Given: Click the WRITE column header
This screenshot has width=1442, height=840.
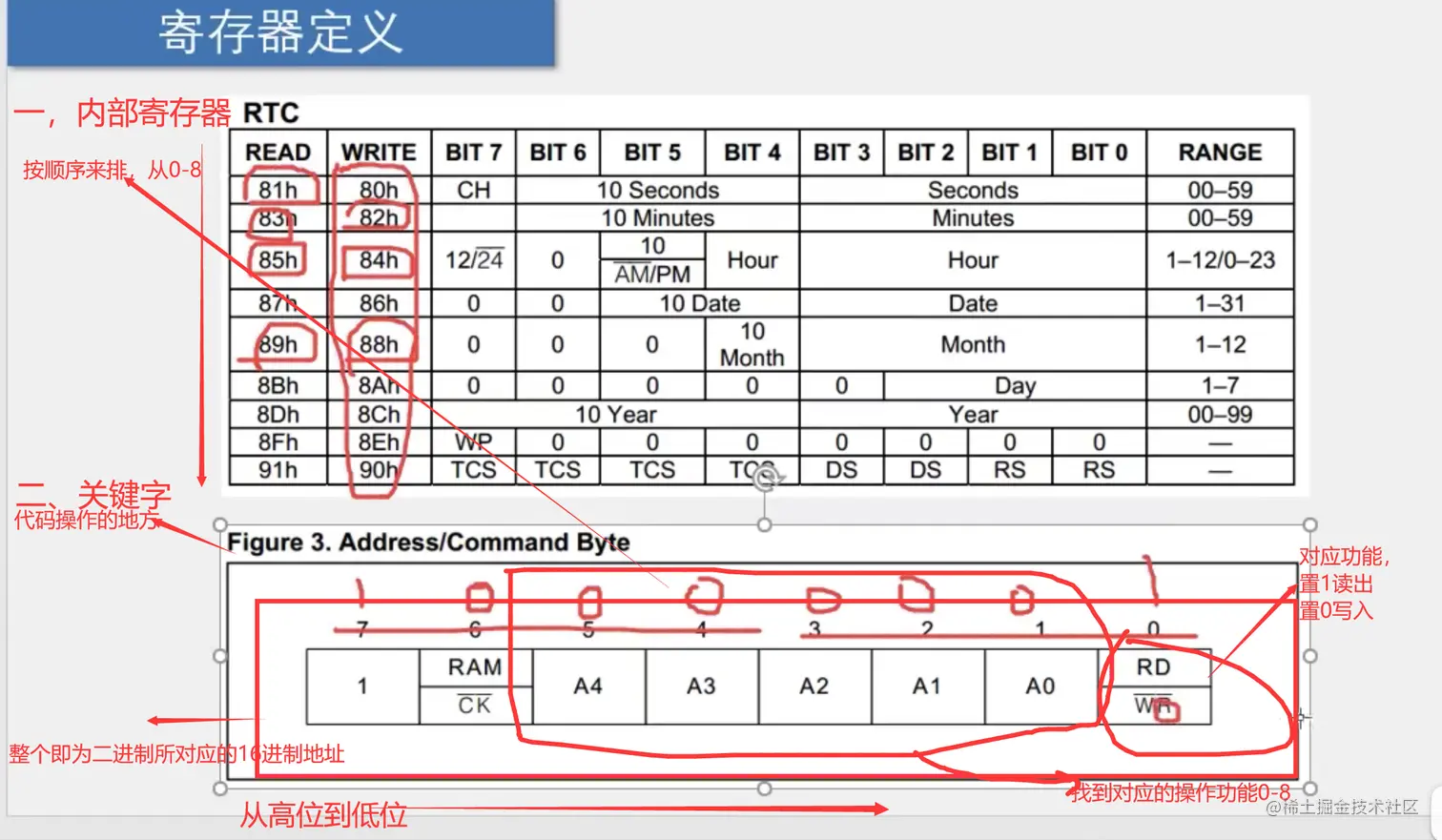Looking at the screenshot, I should click(x=379, y=153).
